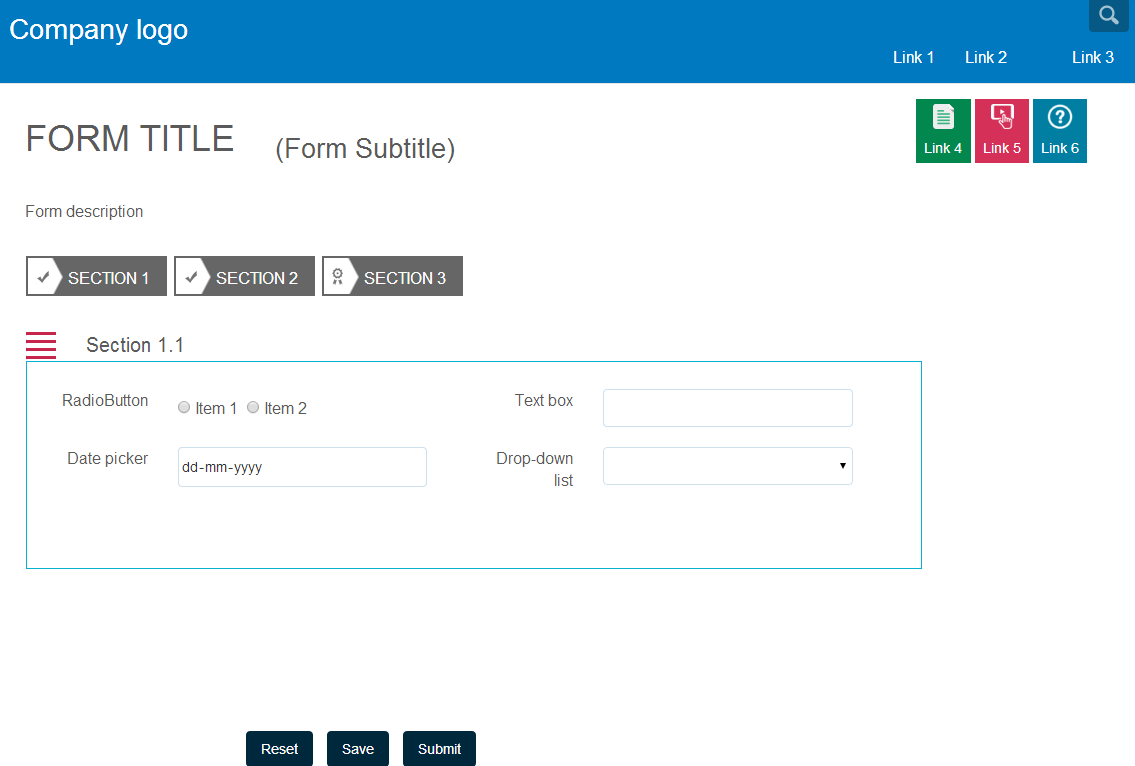Click the Date picker dd-mm-yyyy field
Image resolution: width=1135 pixels, height=766 pixels.
(302, 467)
